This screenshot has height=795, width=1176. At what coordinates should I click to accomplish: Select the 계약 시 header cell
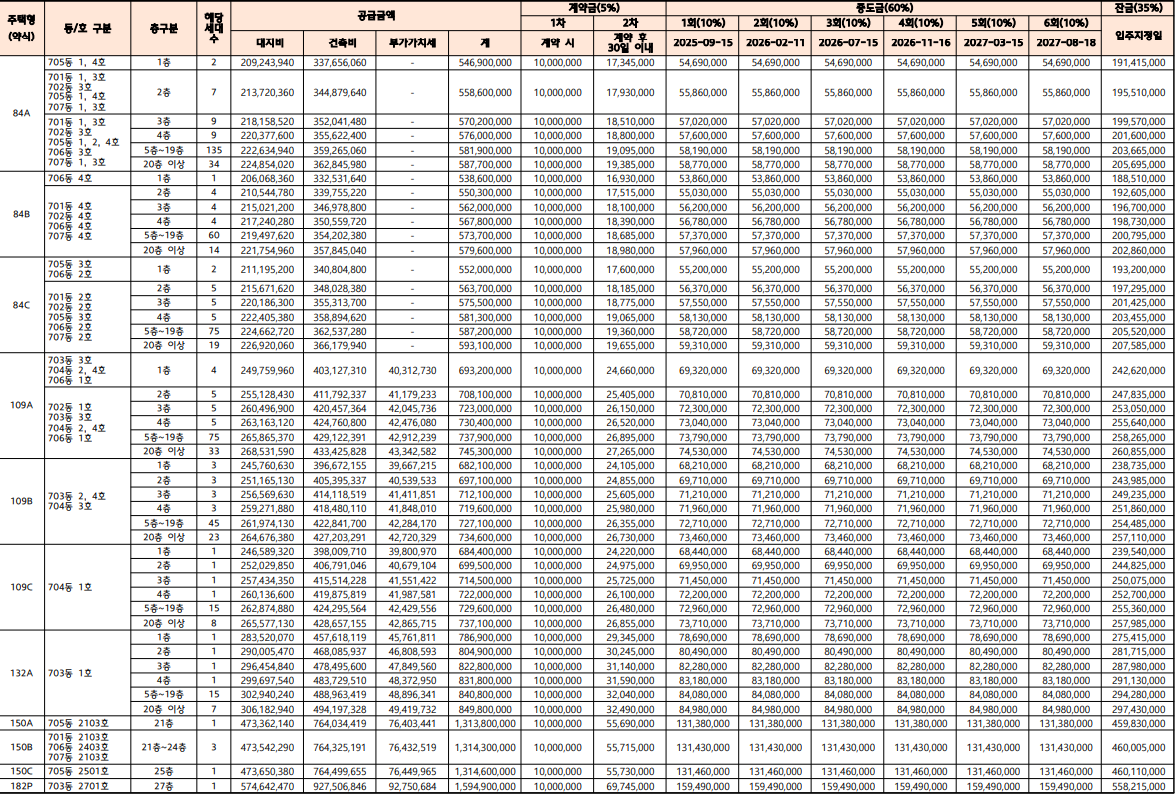[x=557, y=43]
